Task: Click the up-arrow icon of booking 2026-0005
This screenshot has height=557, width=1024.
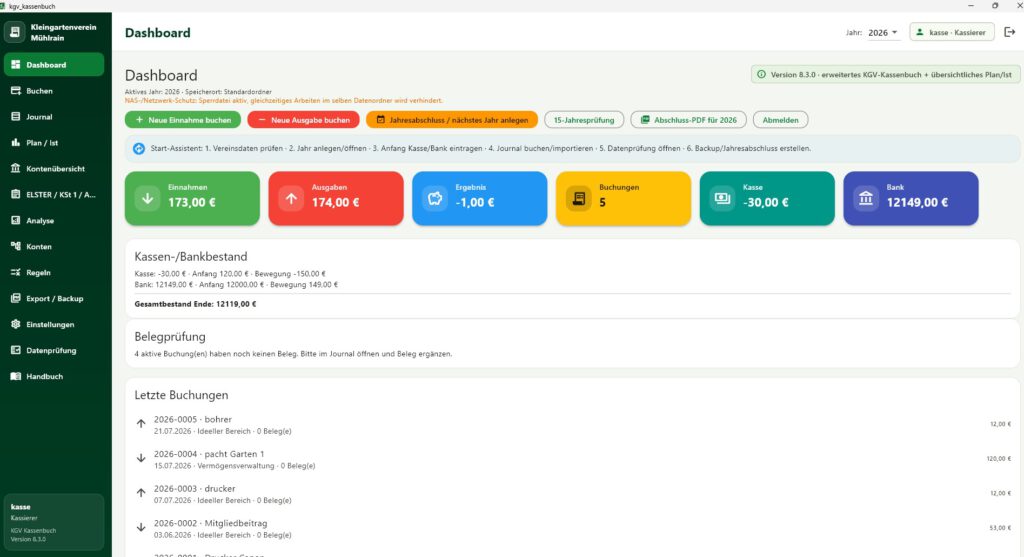Action: (141, 424)
